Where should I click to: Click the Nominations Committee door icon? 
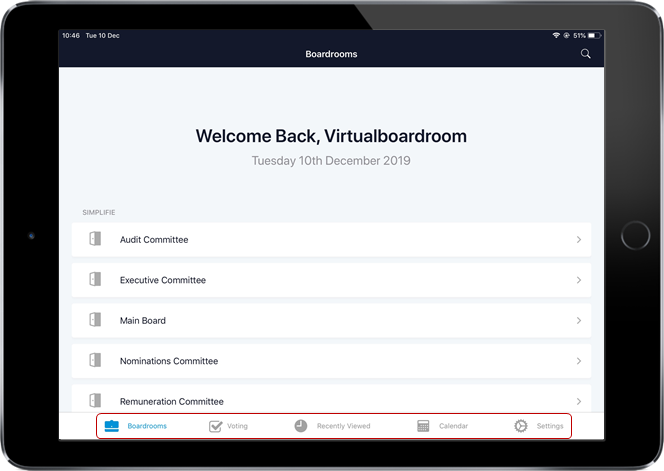pos(95,360)
